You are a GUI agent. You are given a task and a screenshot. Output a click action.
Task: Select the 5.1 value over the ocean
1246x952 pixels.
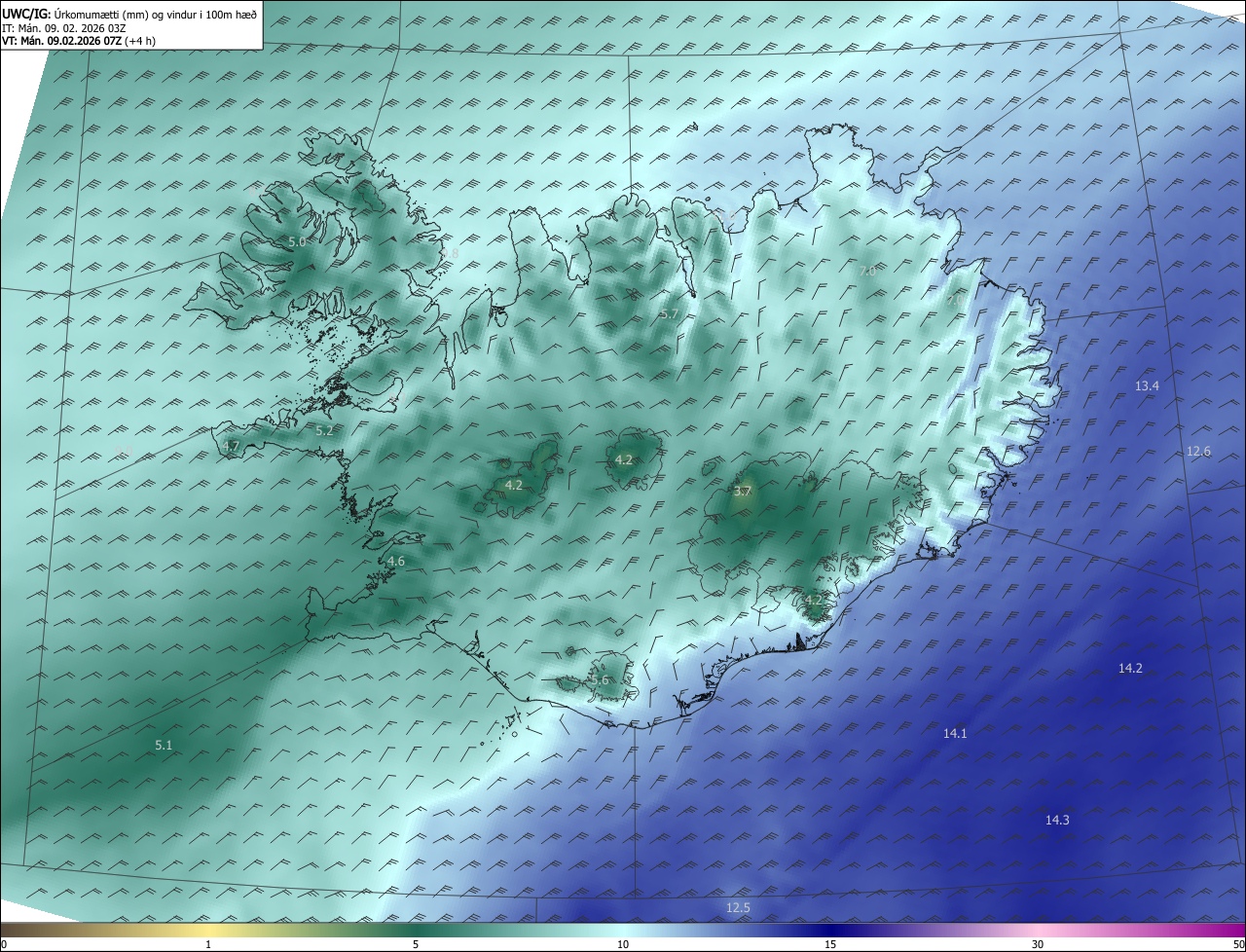(x=164, y=745)
